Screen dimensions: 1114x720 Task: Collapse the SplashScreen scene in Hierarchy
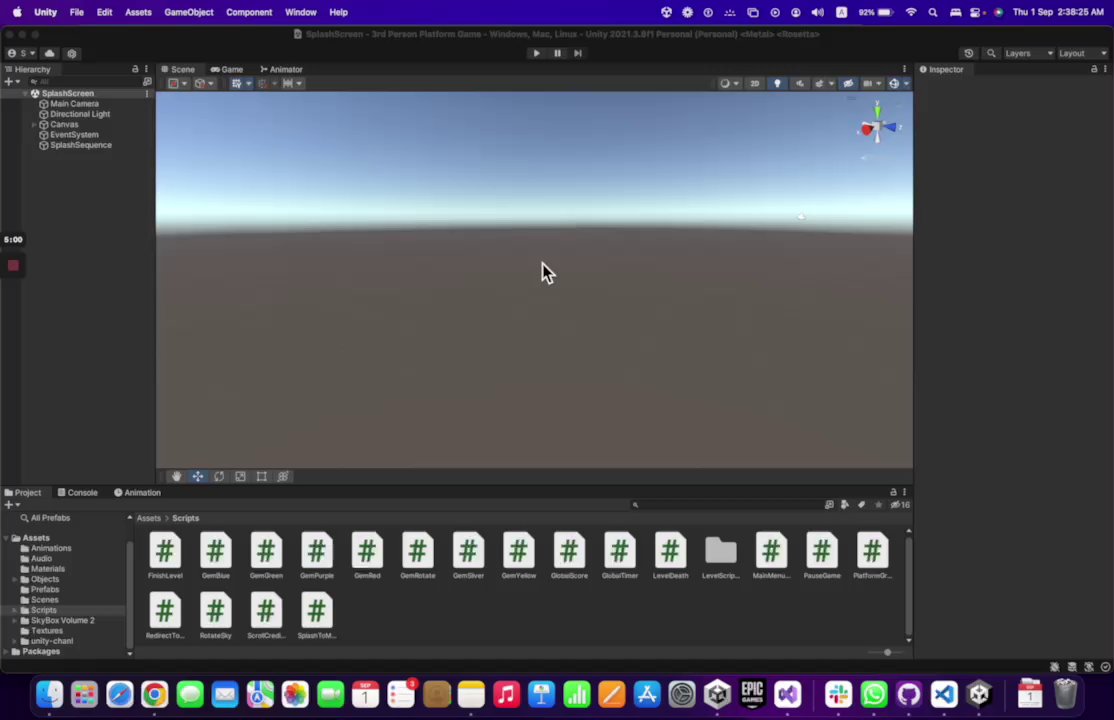click(25, 93)
